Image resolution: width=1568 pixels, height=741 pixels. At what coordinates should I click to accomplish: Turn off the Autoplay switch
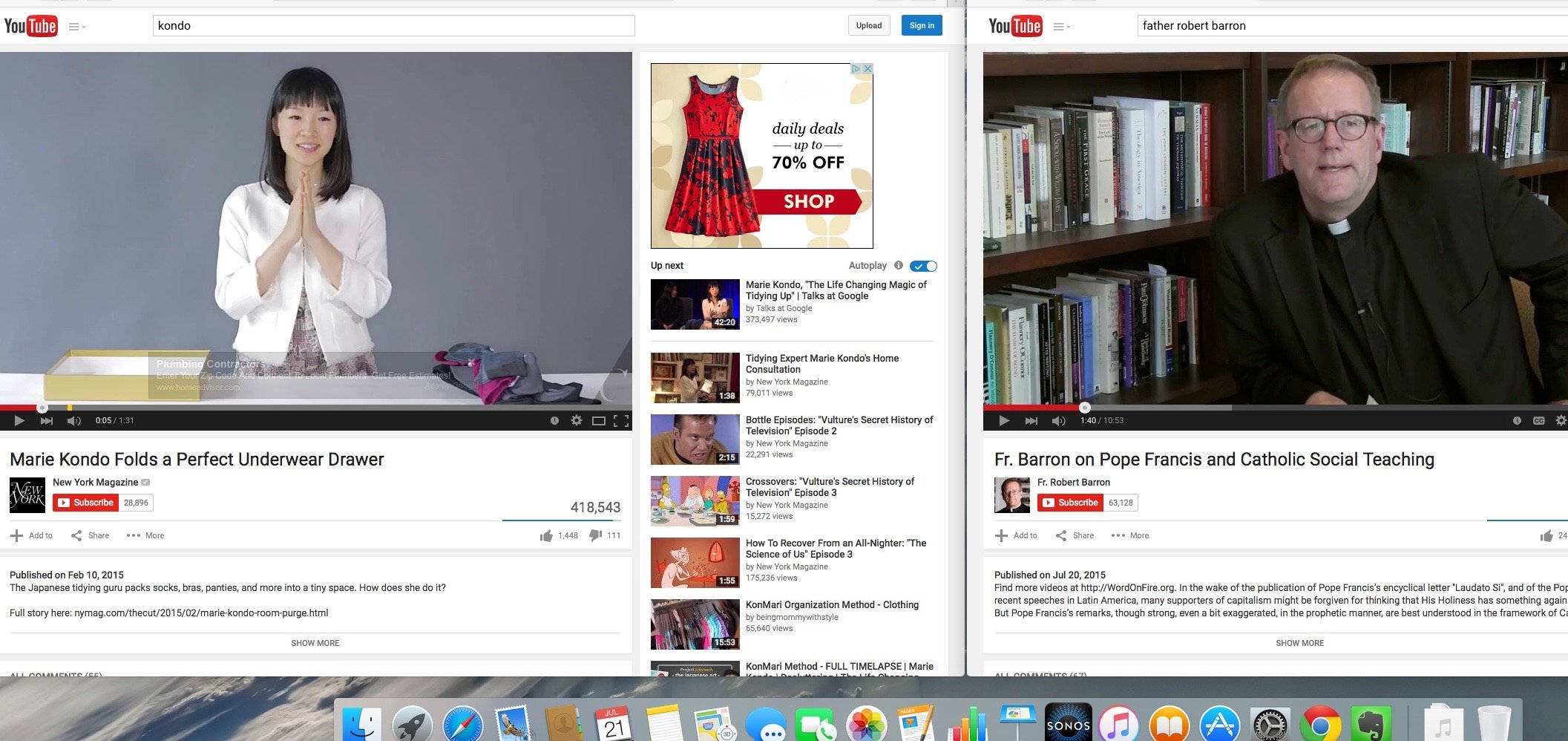(x=924, y=266)
